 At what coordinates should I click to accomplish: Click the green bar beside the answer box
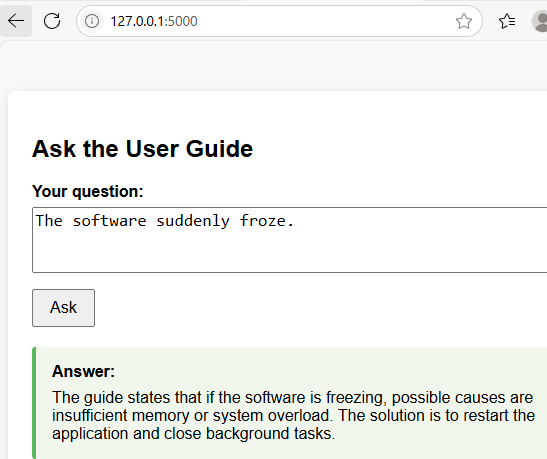pos(34,403)
